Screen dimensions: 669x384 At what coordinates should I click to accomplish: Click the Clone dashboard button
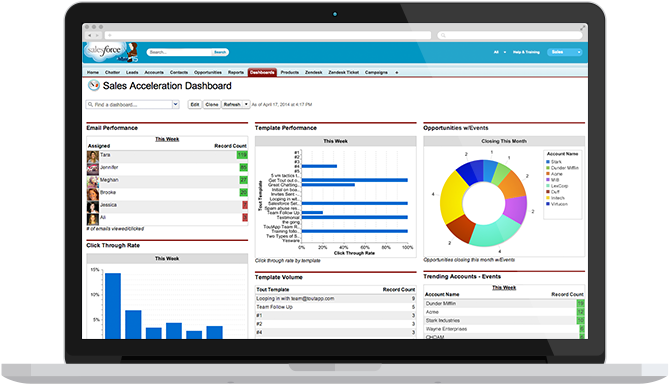212,104
